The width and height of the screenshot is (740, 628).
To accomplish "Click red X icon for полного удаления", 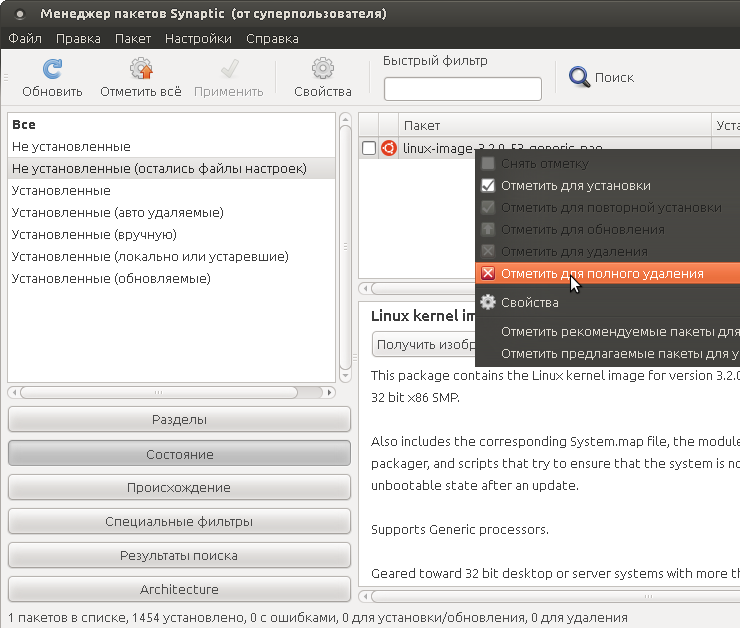I will point(488,273).
